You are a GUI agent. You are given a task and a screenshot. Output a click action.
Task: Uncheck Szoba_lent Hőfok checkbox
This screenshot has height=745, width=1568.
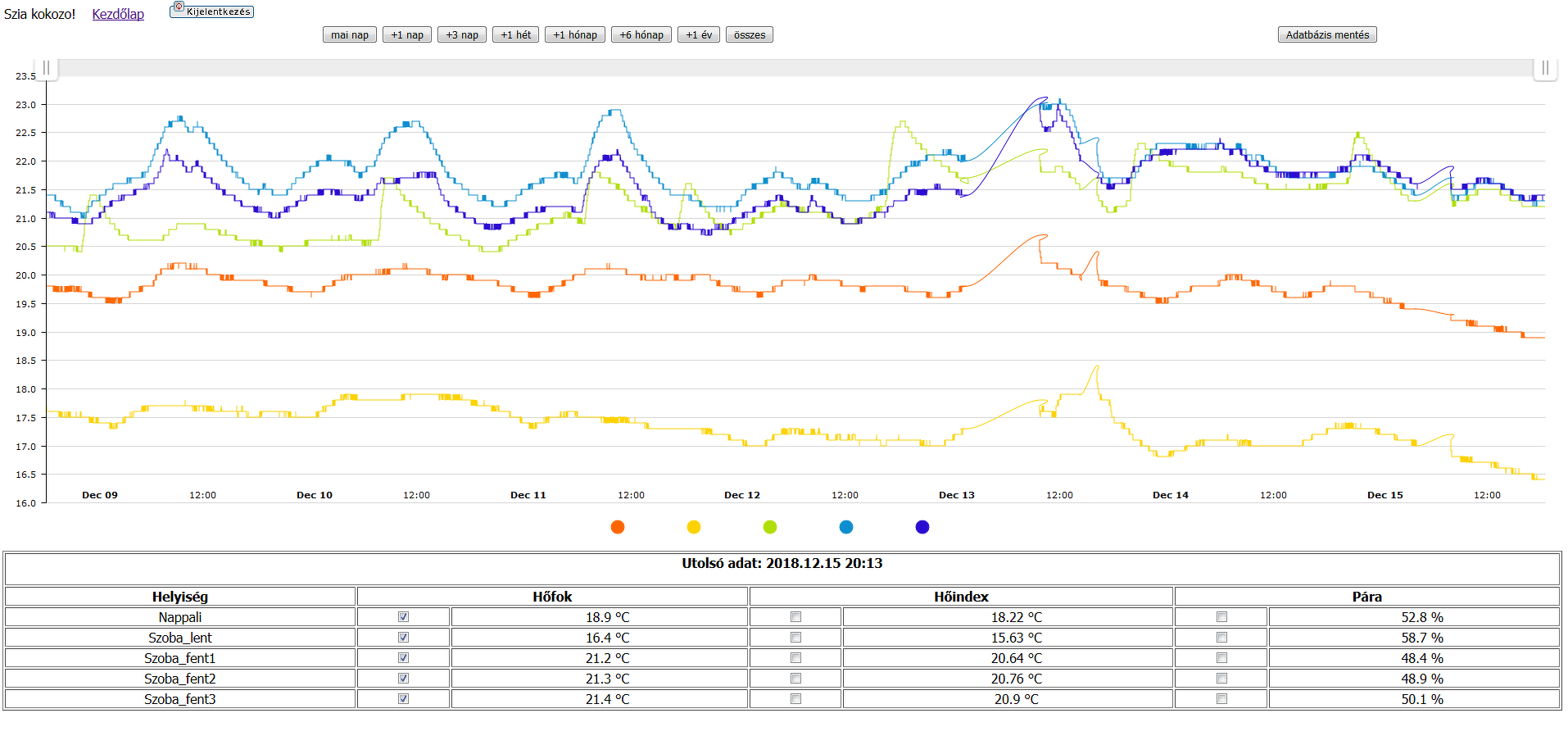(x=403, y=638)
